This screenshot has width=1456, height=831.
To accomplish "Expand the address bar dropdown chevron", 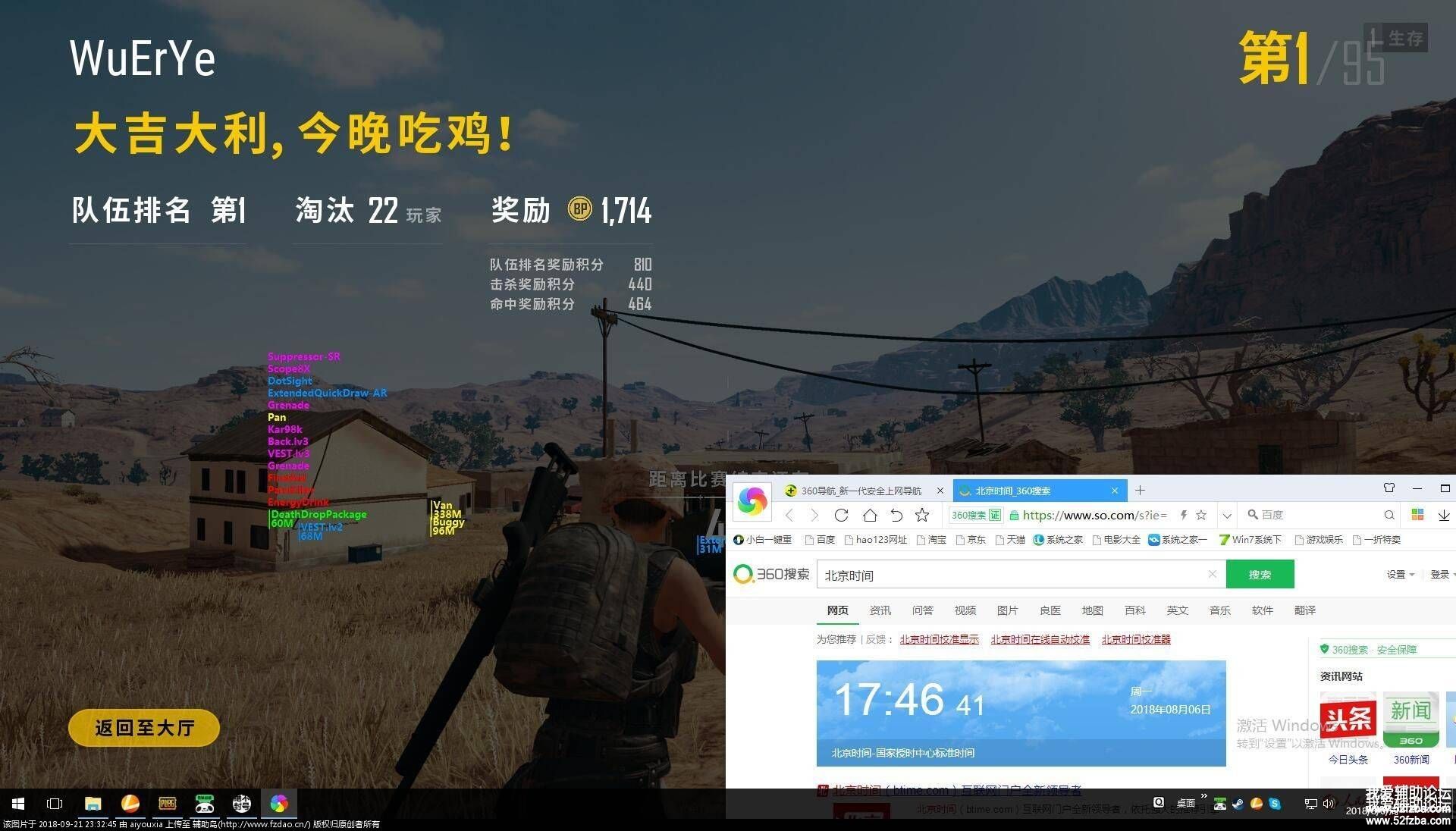I will [1227, 516].
